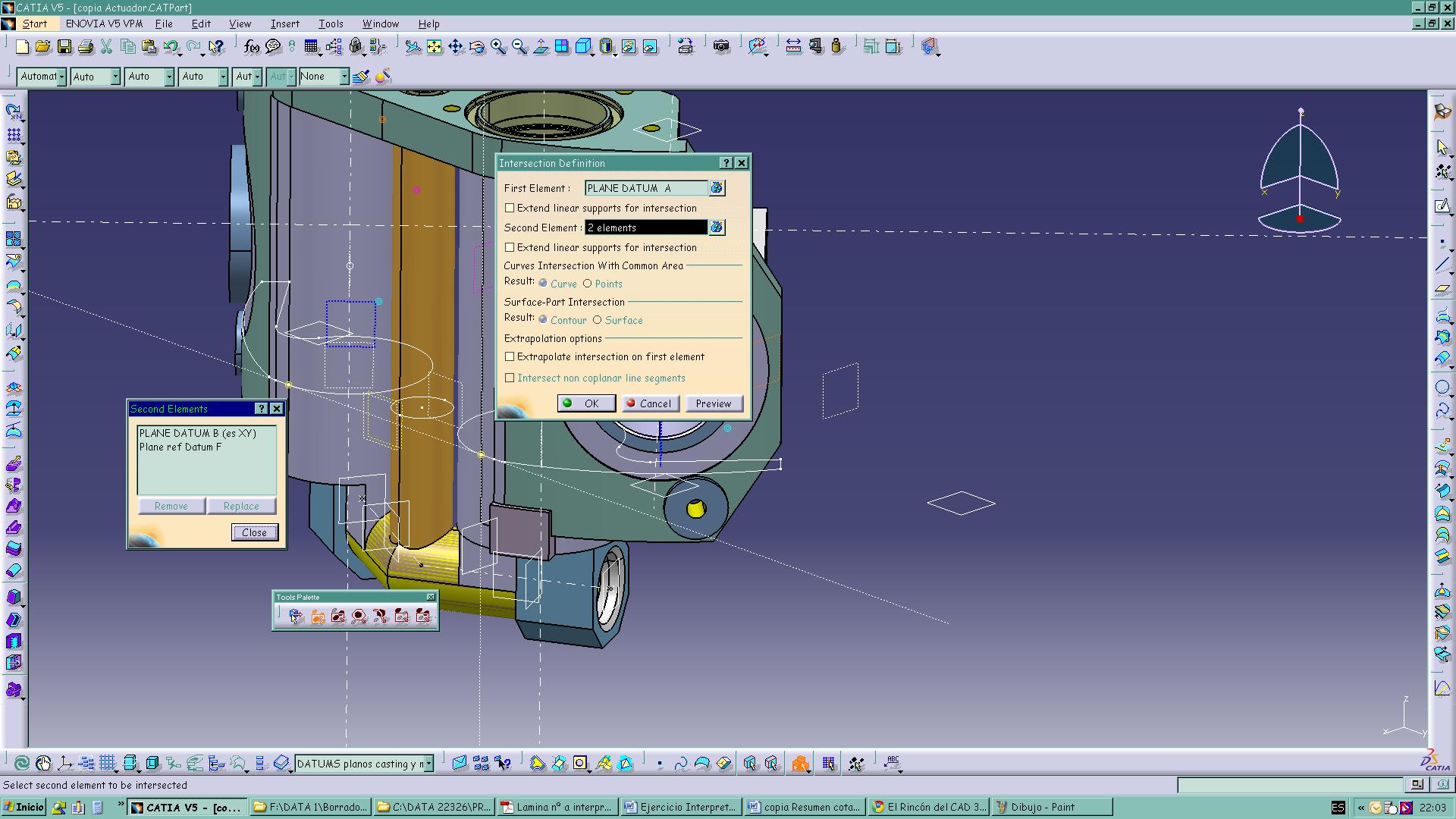This screenshot has height=819, width=1456.
Task: Click Remove in Second Elements dialog
Action: [x=171, y=506]
